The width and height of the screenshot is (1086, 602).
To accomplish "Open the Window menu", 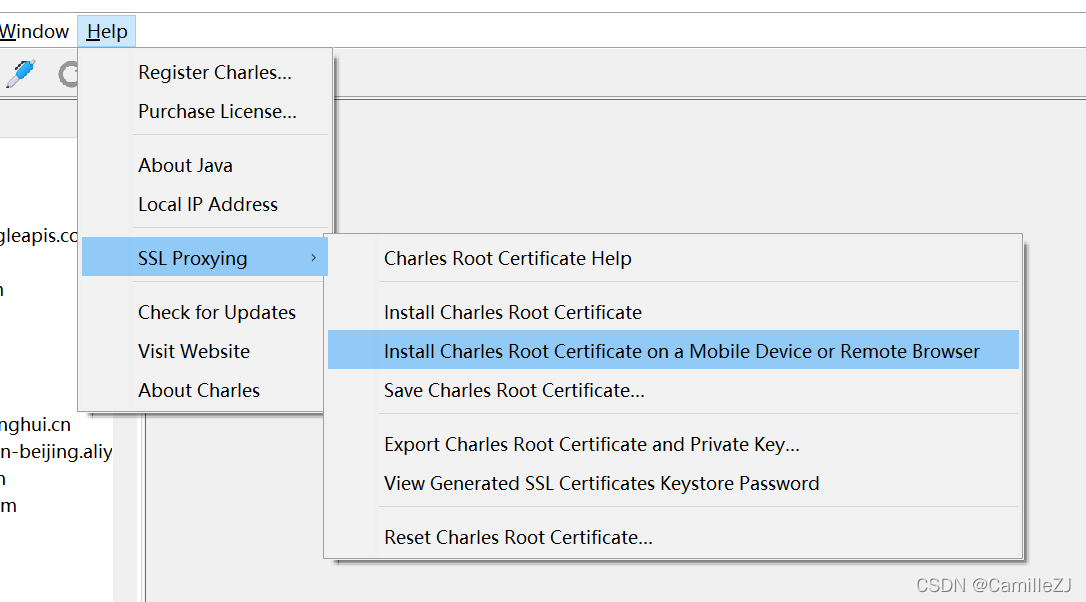I will (35, 32).
